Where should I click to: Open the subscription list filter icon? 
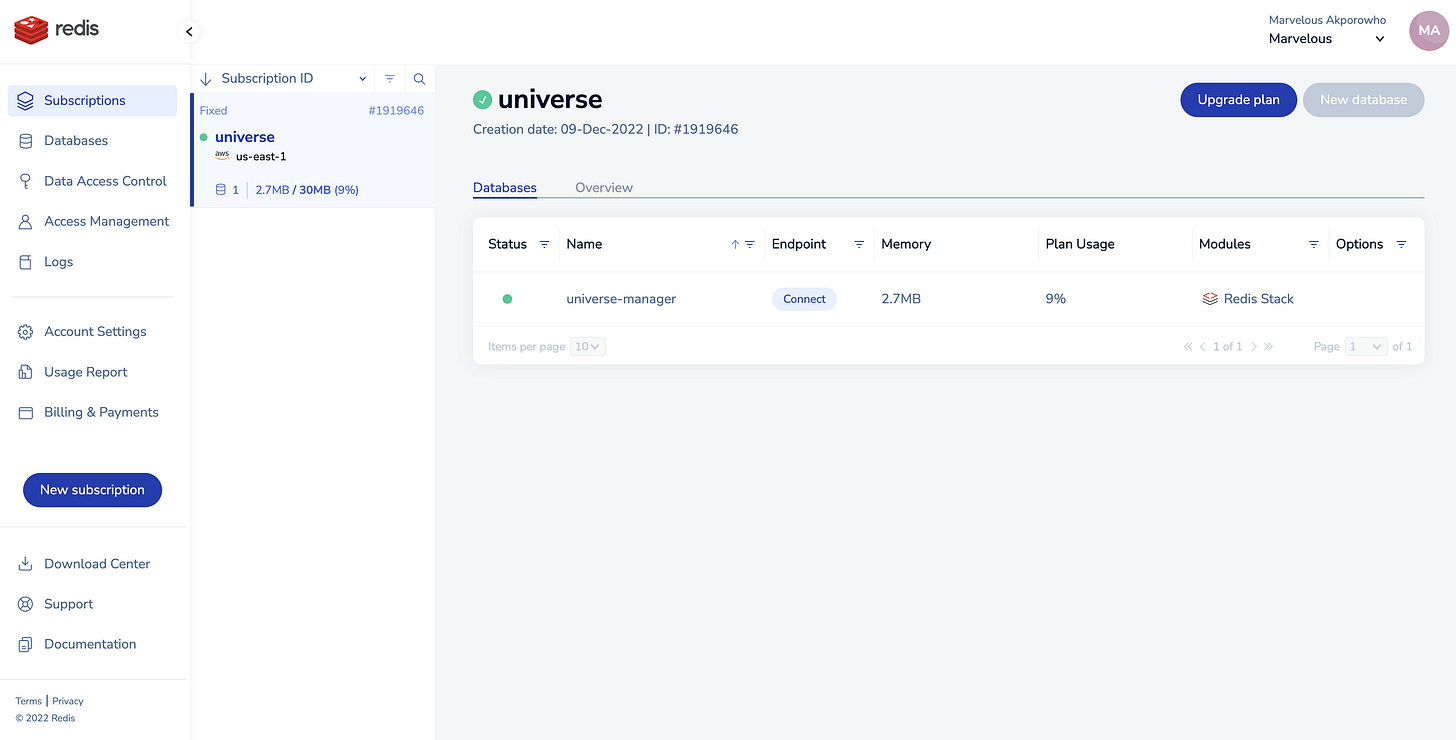390,79
